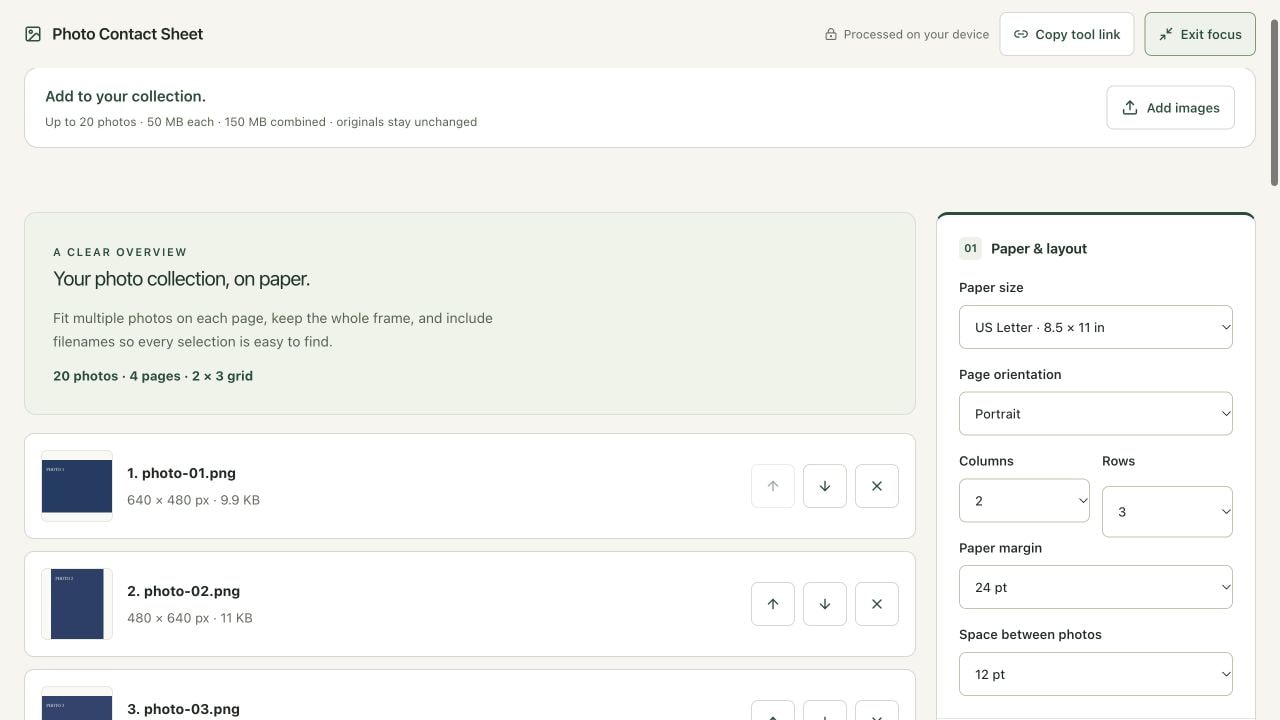Move photo-01.png down

coord(825,486)
